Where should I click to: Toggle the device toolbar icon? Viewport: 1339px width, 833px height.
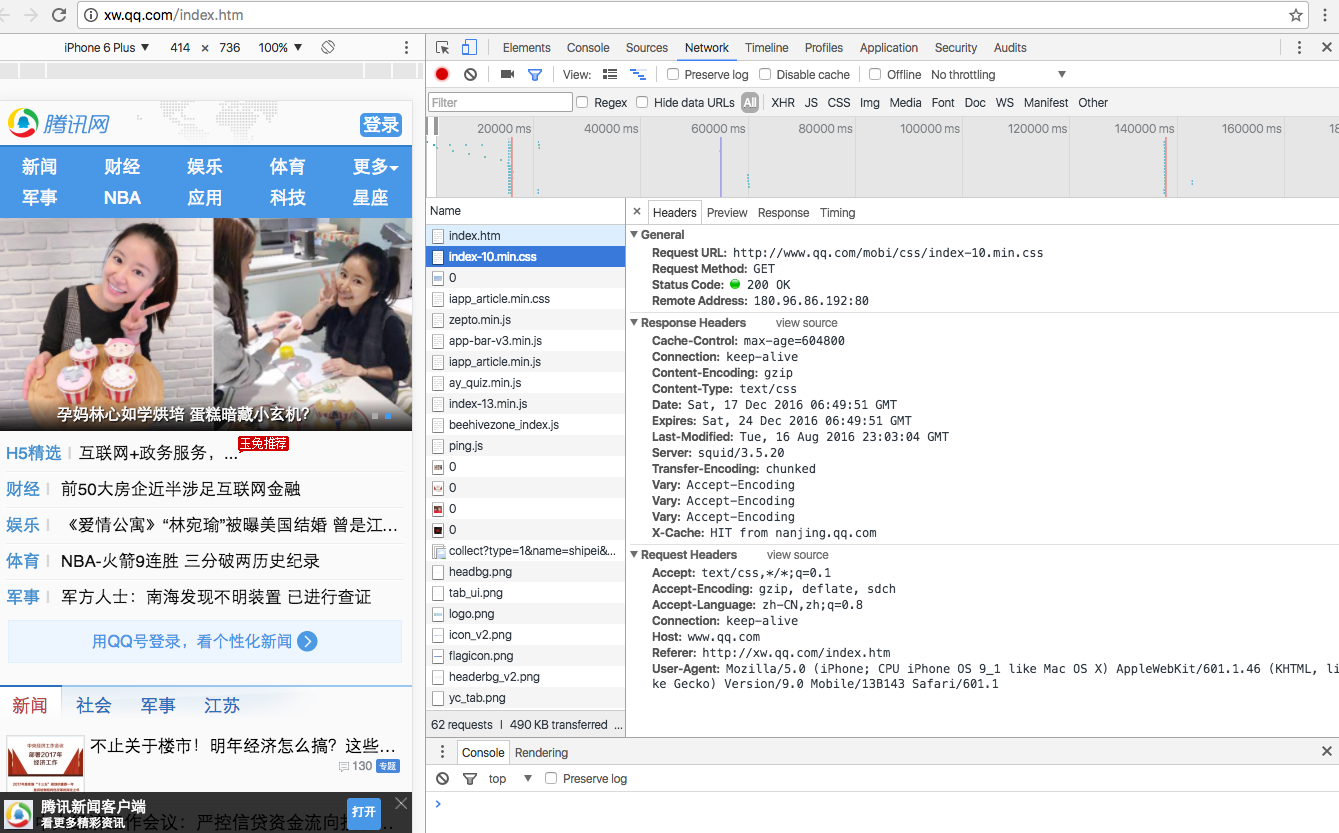click(469, 47)
